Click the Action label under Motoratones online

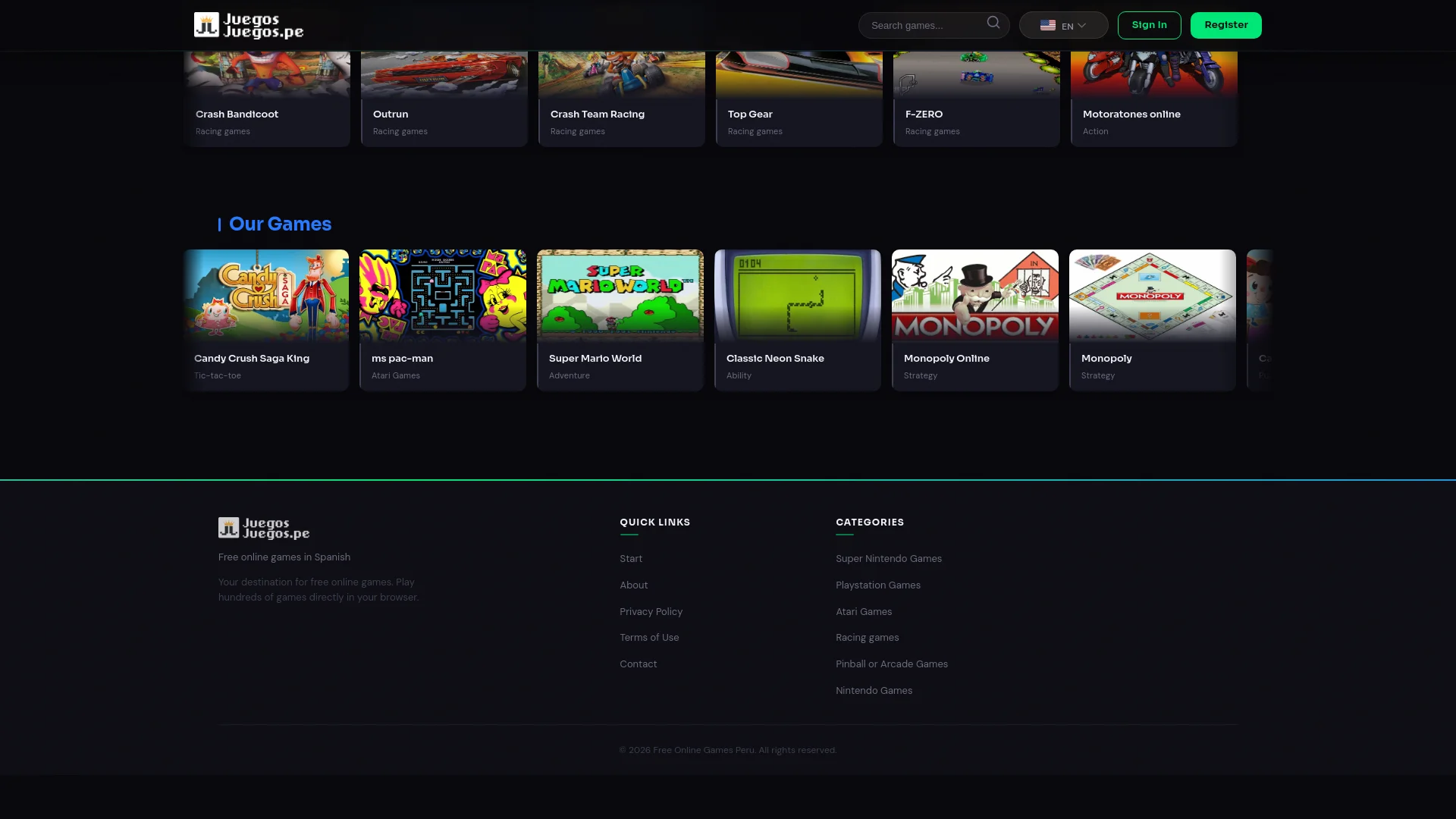[1095, 131]
